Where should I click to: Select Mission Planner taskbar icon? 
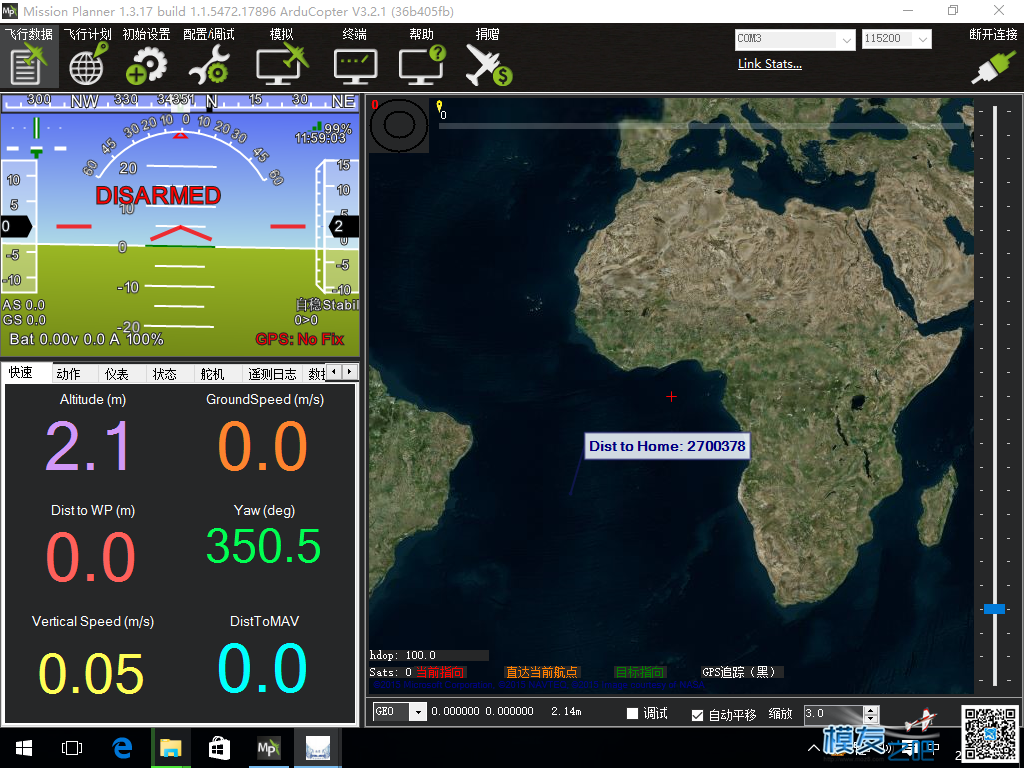click(268, 748)
